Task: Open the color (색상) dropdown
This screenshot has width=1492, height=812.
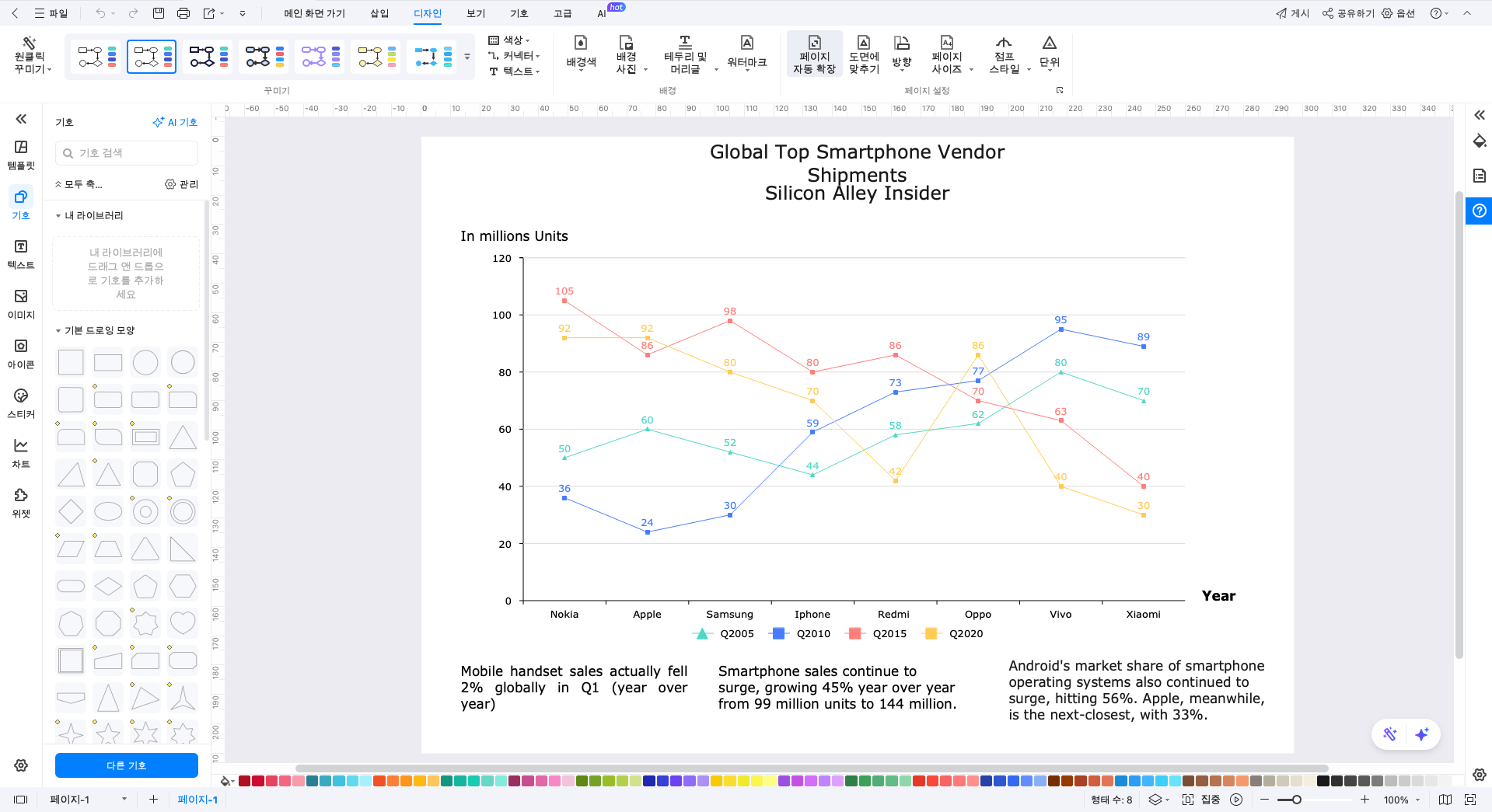Action: tap(511, 40)
